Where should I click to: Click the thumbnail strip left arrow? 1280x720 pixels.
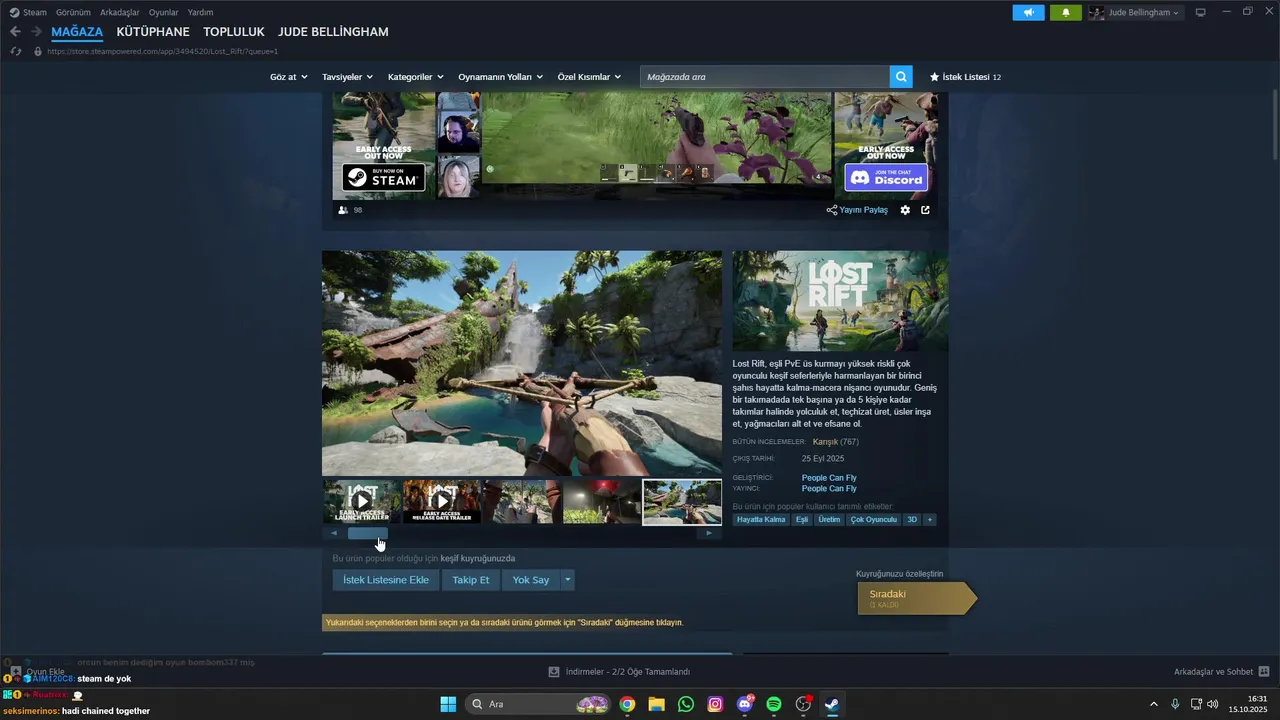tap(334, 533)
